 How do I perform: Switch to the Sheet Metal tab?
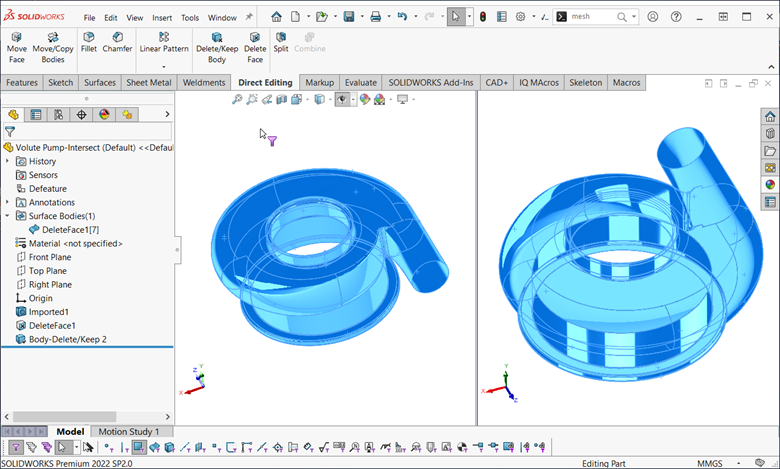pyautogui.click(x=149, y=83)
